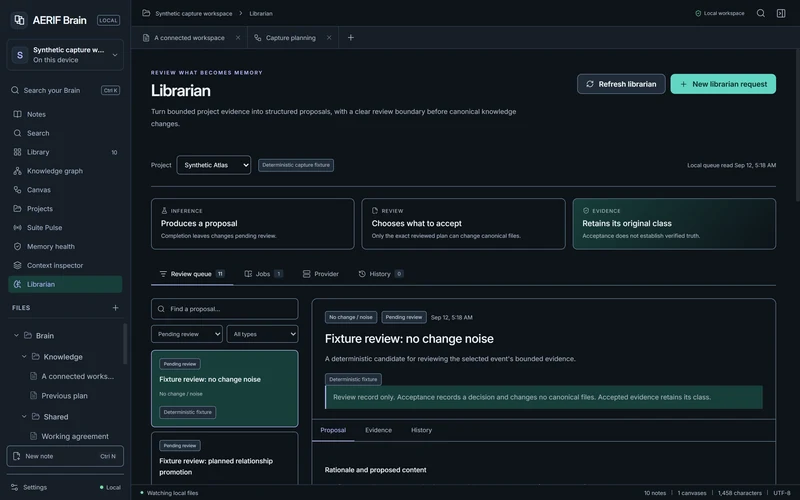The width and height of the screenshot is (800, 500).
Task: Click the 'Chooses what to accept' review card
Action: (x=463, y=224)
